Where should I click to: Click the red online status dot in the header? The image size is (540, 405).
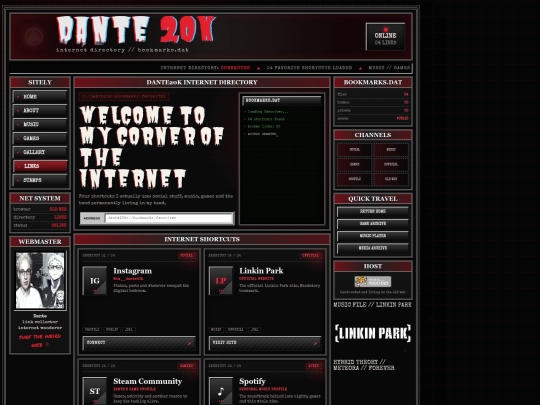click(386, 30)
